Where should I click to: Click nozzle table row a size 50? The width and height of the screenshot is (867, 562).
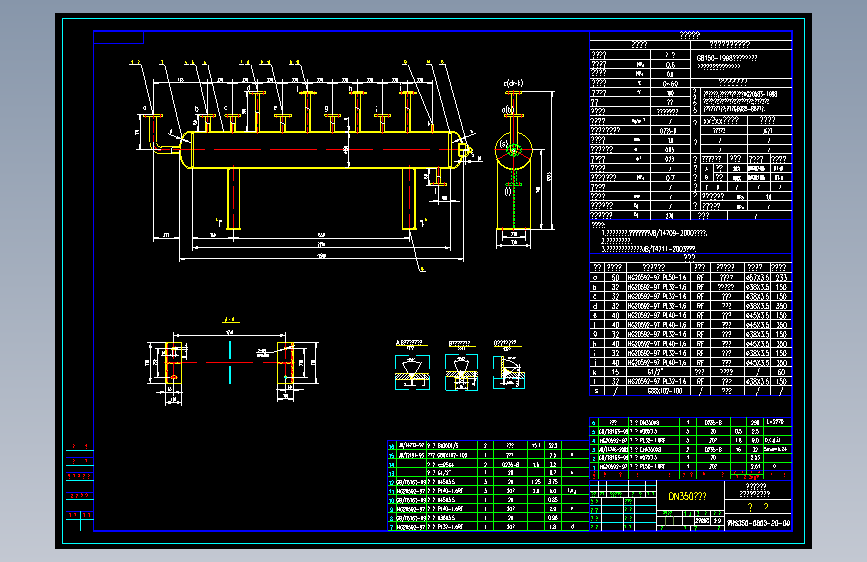pos(615,277)
